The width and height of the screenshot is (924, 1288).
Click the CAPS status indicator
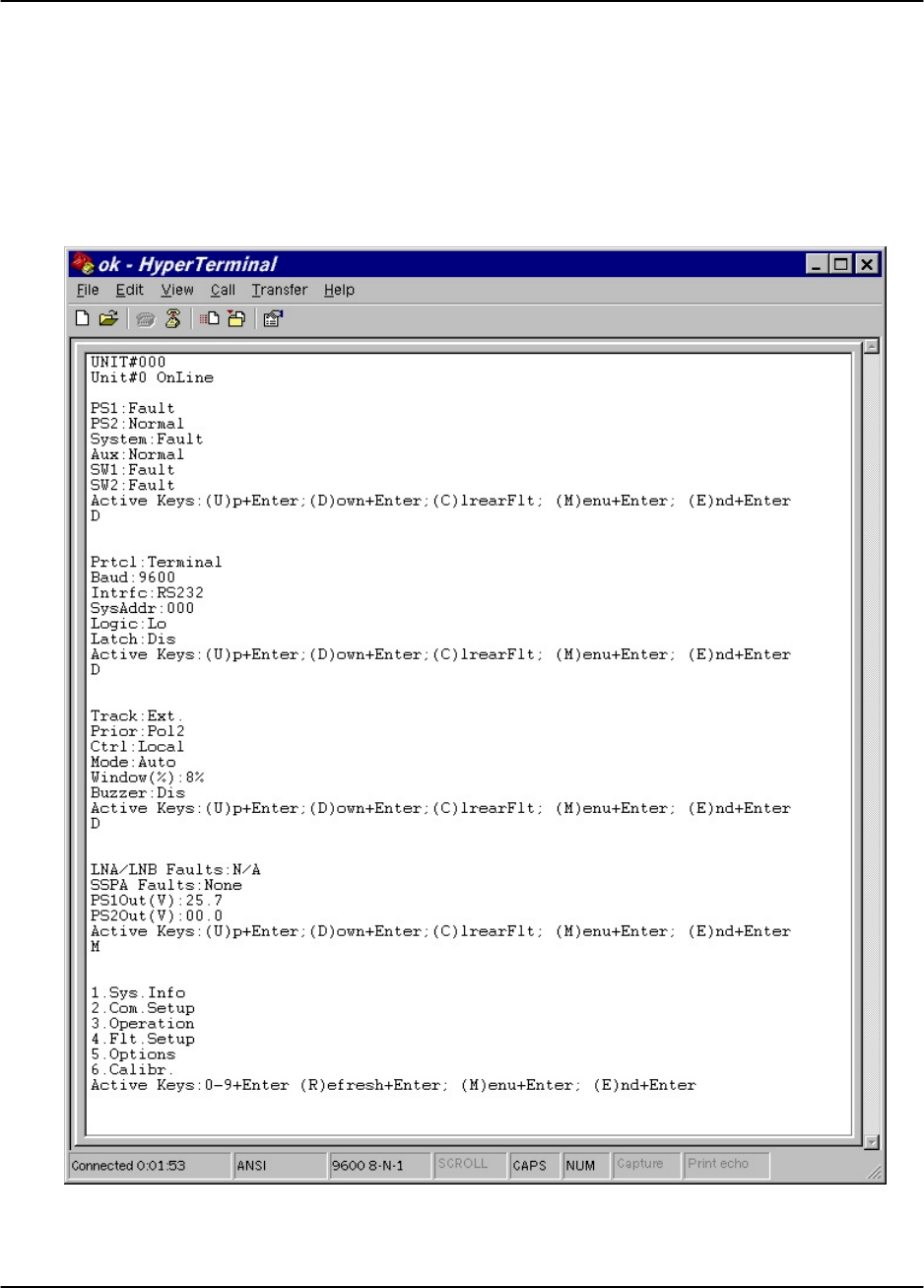534,1166
